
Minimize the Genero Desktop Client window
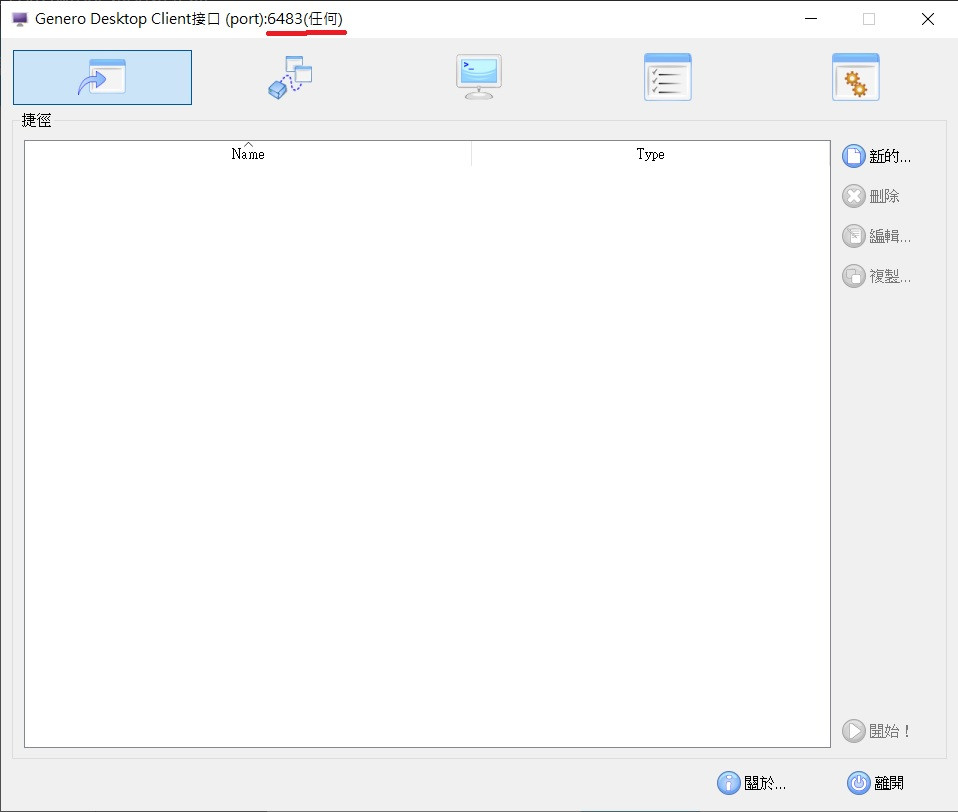tap(811, 19)
